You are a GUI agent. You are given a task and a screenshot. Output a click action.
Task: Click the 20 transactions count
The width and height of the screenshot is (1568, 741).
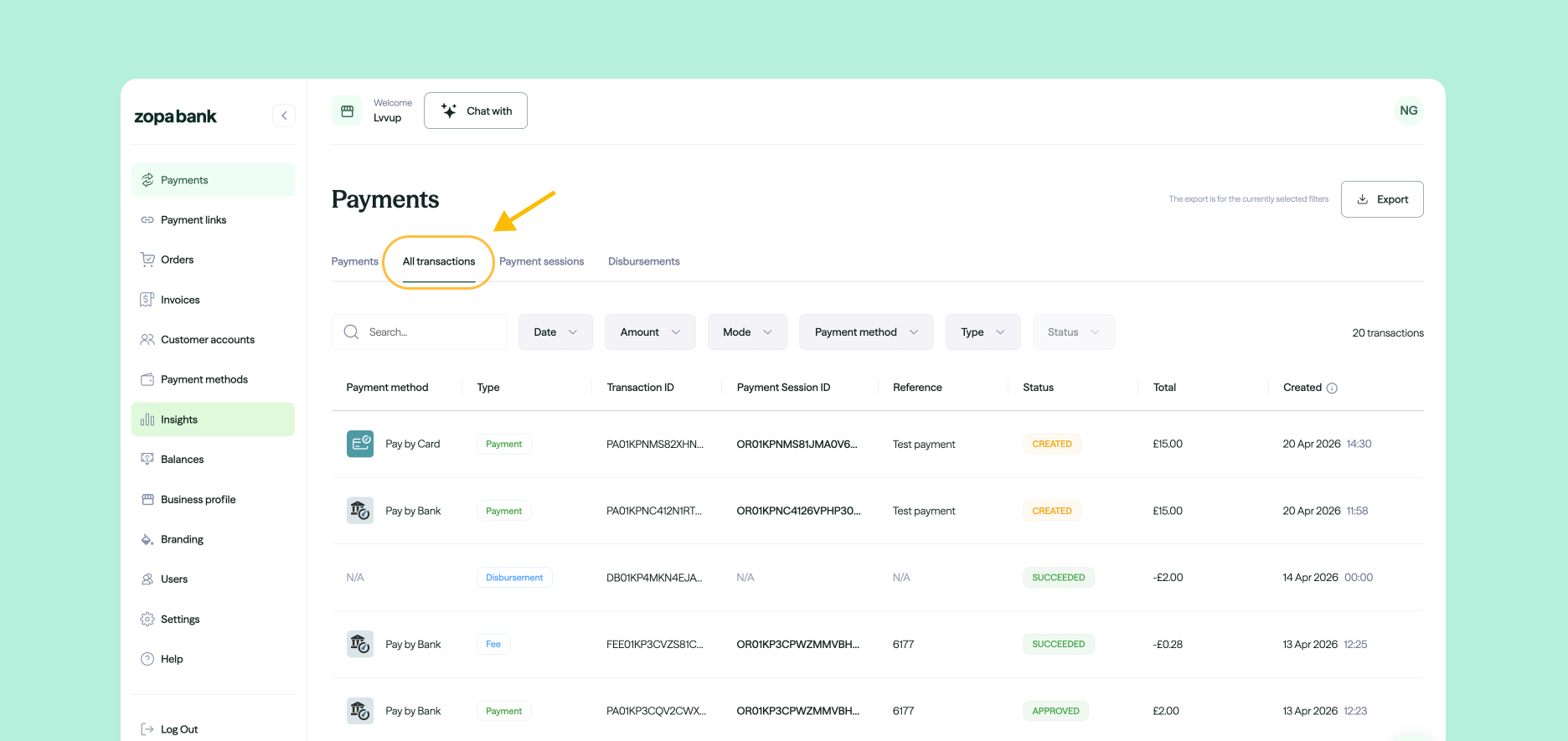pos(1388,332)
